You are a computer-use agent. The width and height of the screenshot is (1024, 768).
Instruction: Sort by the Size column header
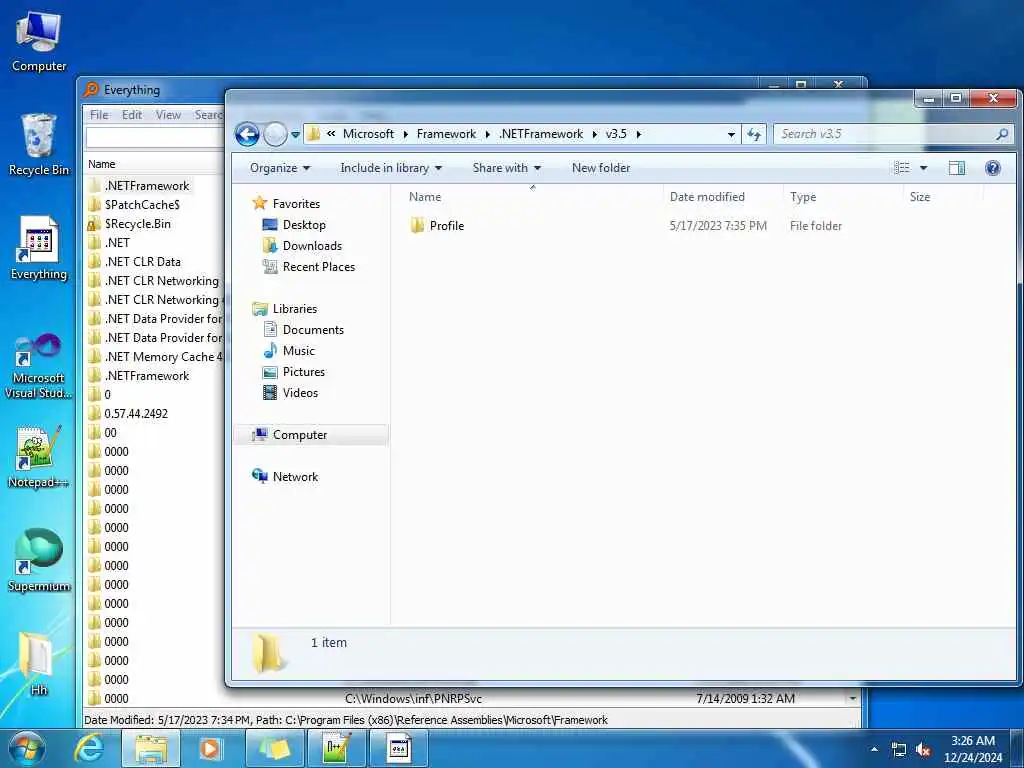tap(920, 197)
